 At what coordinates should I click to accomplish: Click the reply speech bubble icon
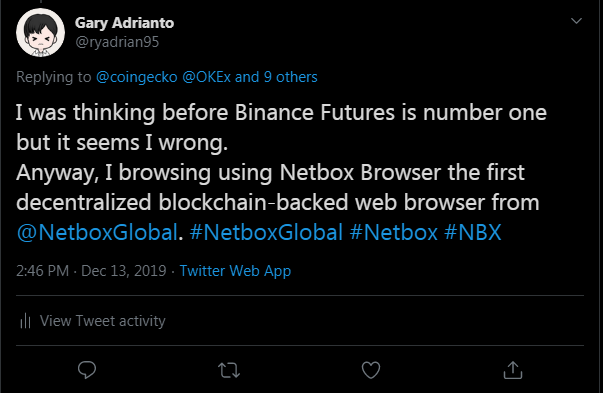tap(87, 370)
